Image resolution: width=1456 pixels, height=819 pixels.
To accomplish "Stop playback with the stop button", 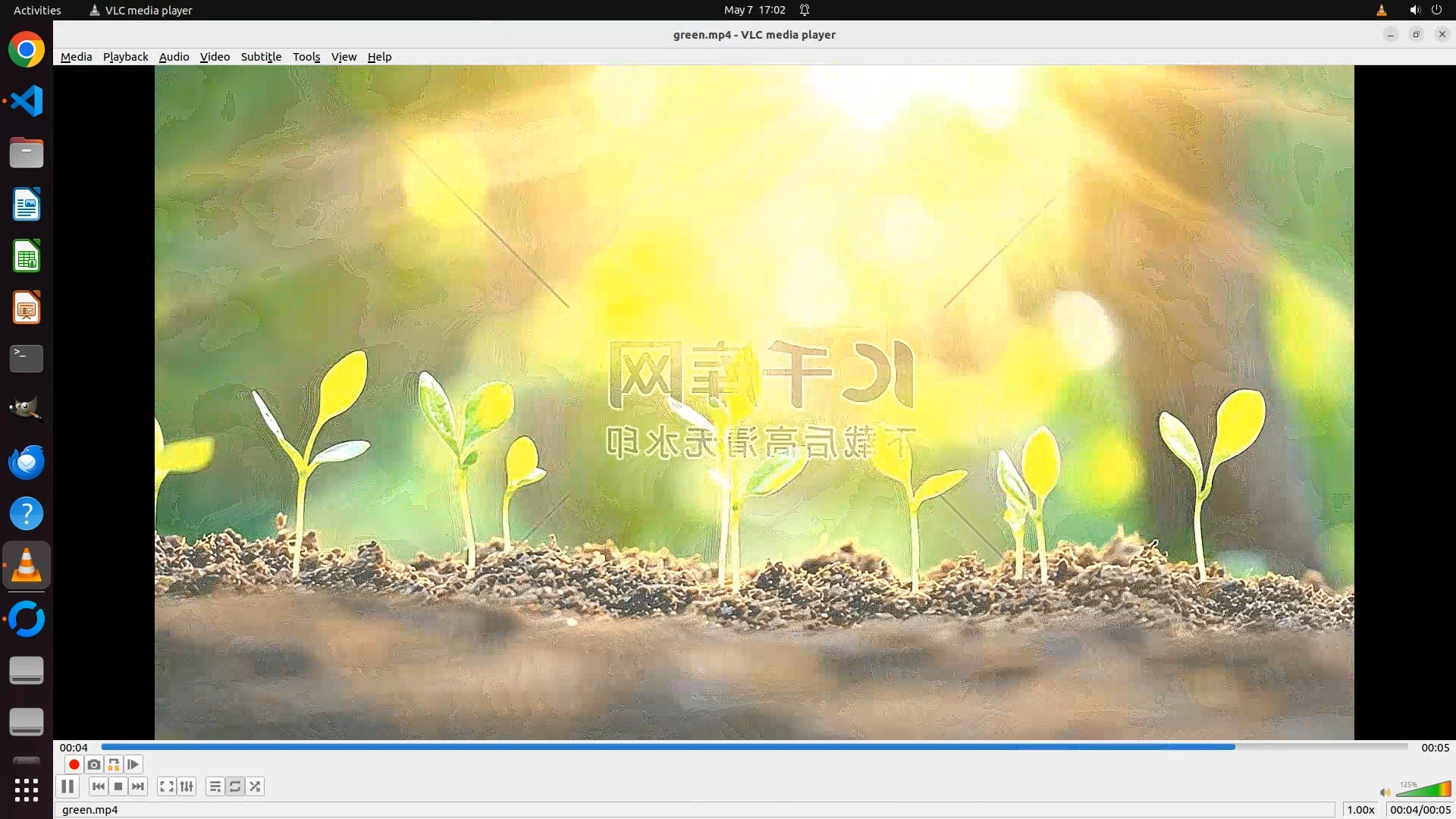I will coord(118,786).
